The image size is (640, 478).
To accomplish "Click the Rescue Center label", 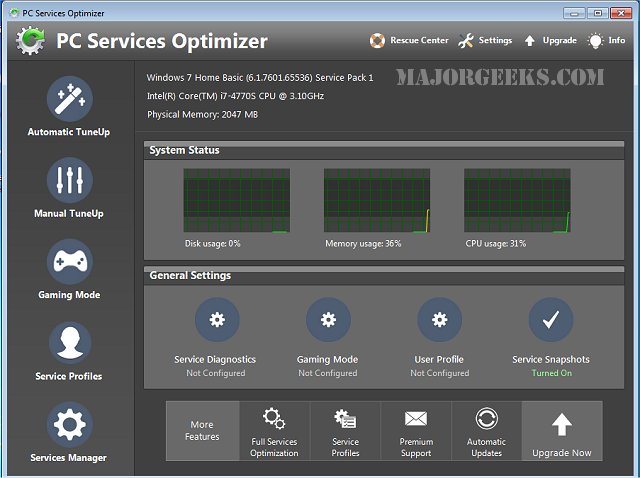I will (x=419, y=40).
